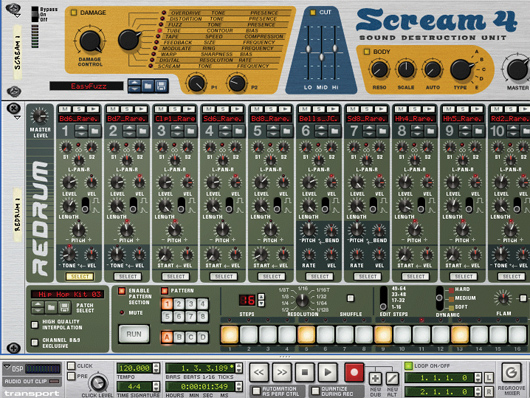Open the ReGroove Mixer
The image size is (530, 398).
point(511,373)
